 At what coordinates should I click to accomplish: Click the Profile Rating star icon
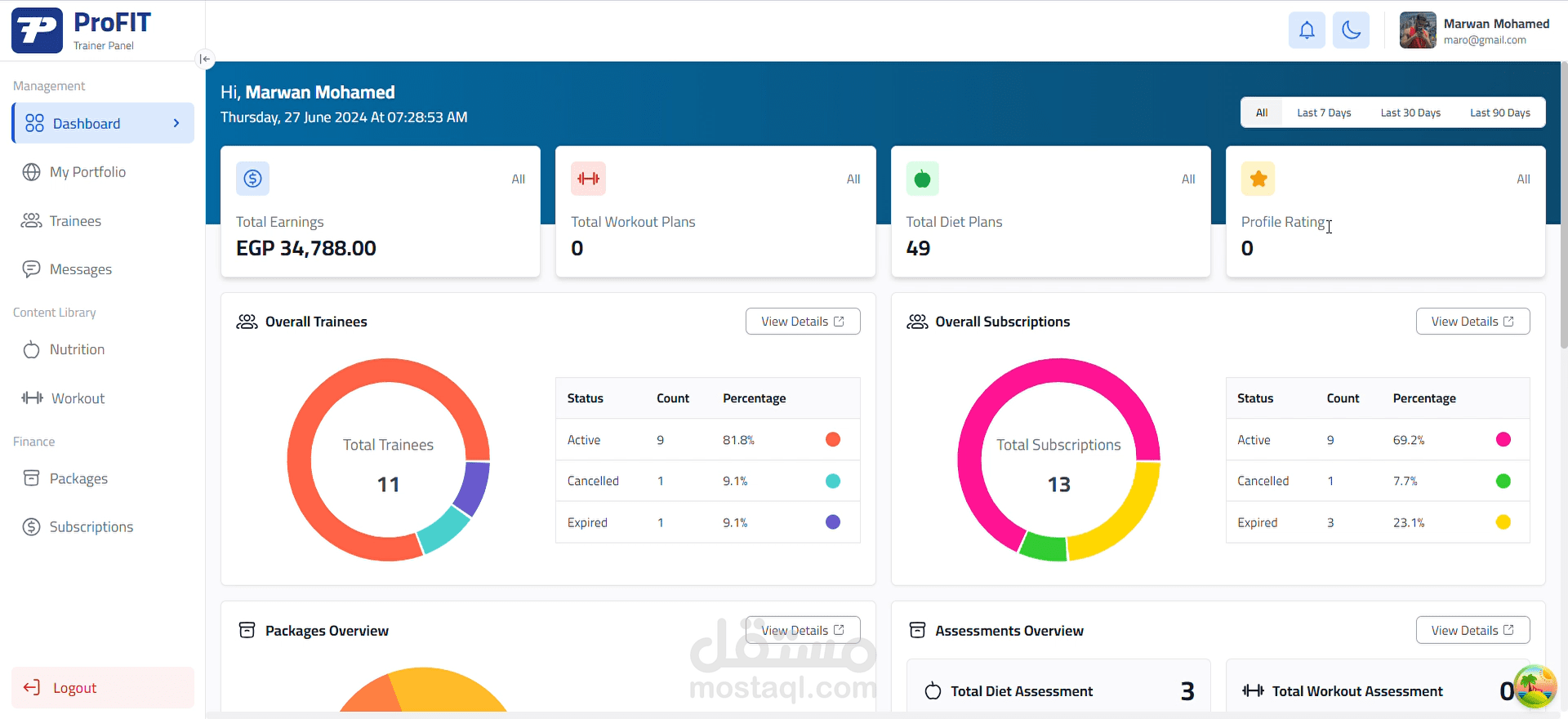pyautogui.click(x=1258, y=178)
